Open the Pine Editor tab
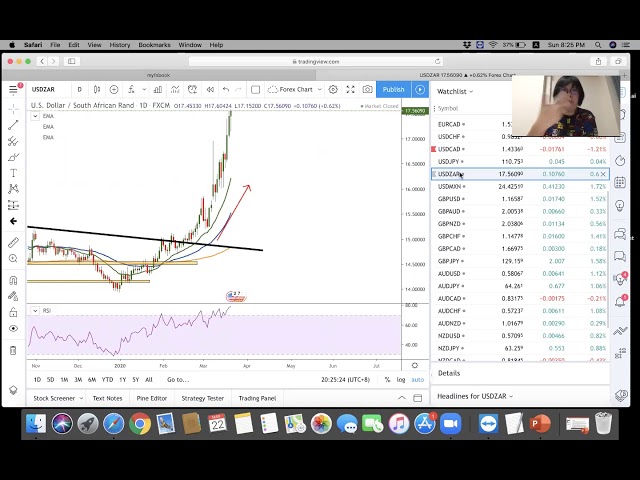Viewport: 640px width, 480px height. click(x=152, y=398)
